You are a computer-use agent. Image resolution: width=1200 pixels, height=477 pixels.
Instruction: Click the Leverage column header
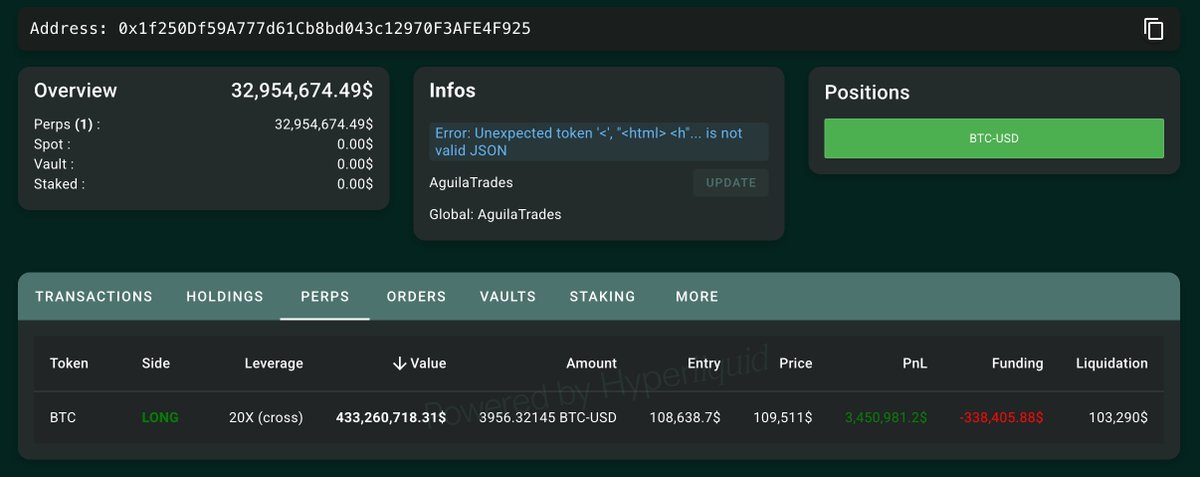274,363
